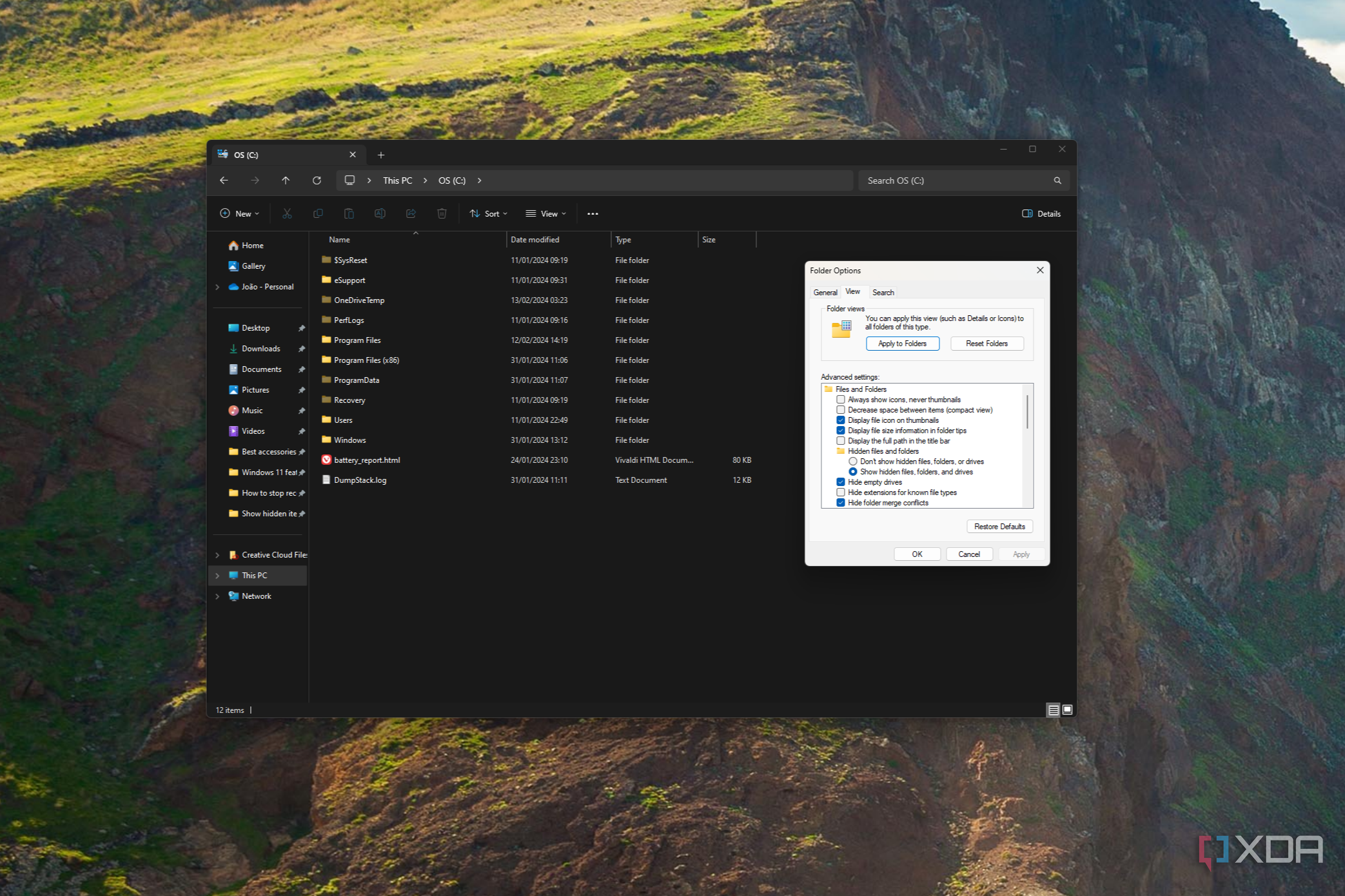This screenshot has width=1345, height=896.
Task: Expand the This PC tree node
Action: 217,576
